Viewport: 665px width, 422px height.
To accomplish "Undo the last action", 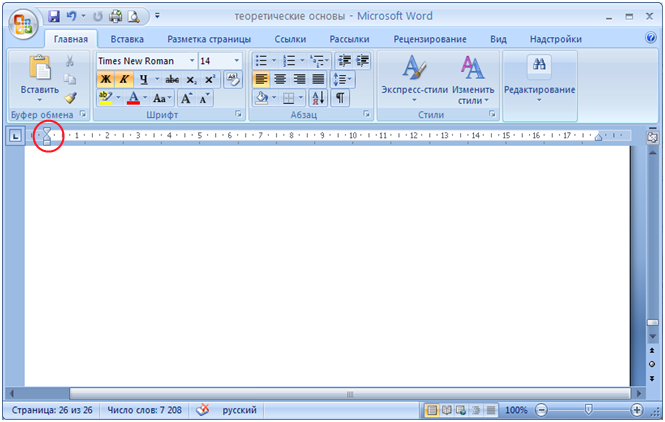I will tap(72, 17).
